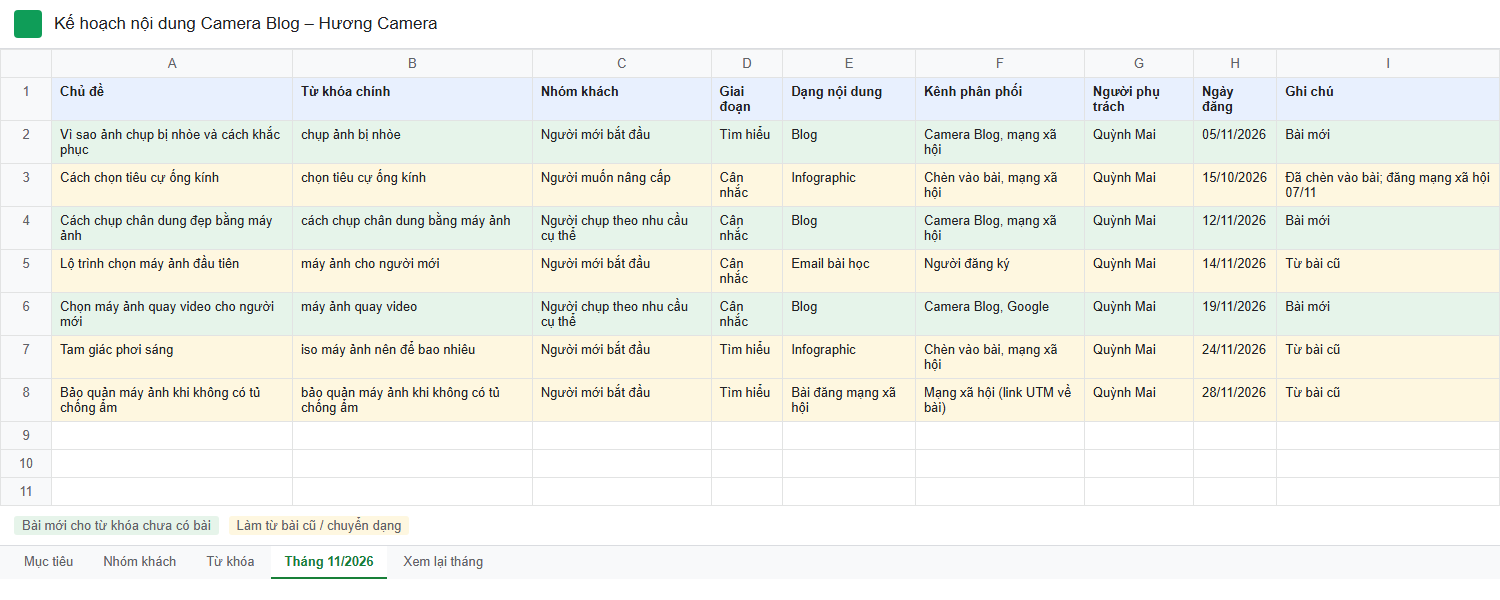Select row 9 header number
Viewport: 1500px width, 600px height.
pos(26,435)
